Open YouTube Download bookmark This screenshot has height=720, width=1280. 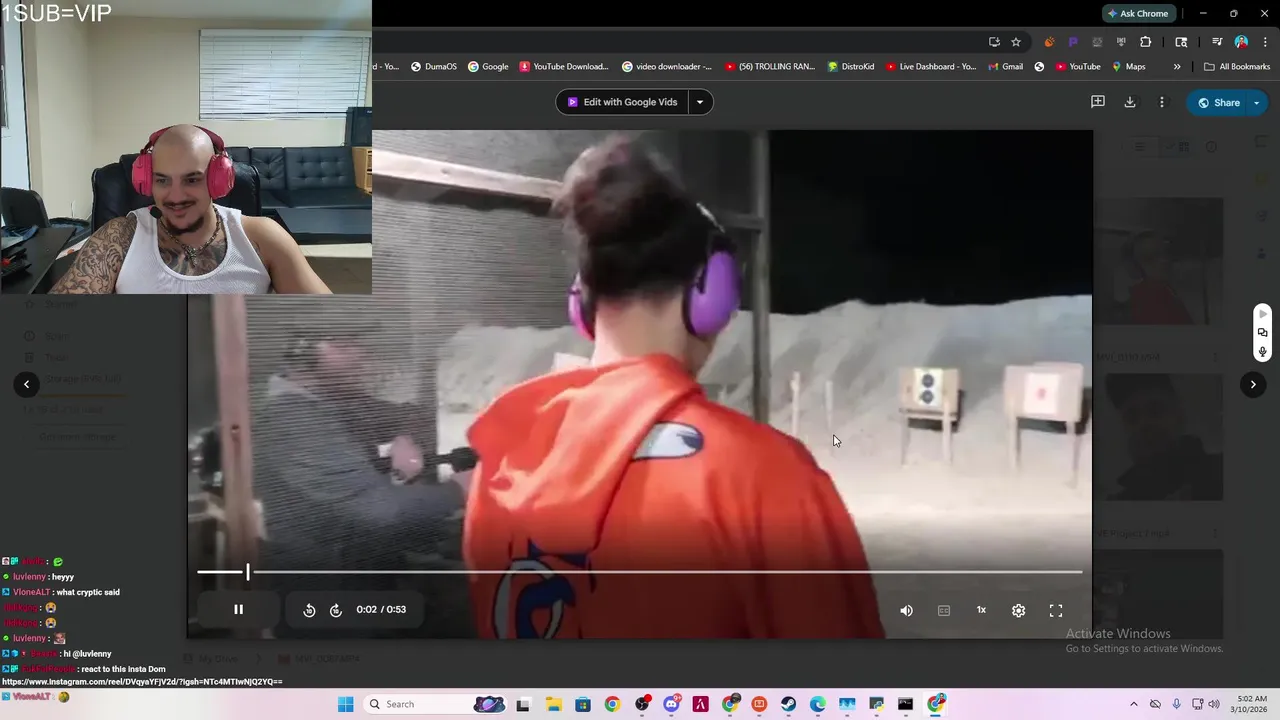563,67
